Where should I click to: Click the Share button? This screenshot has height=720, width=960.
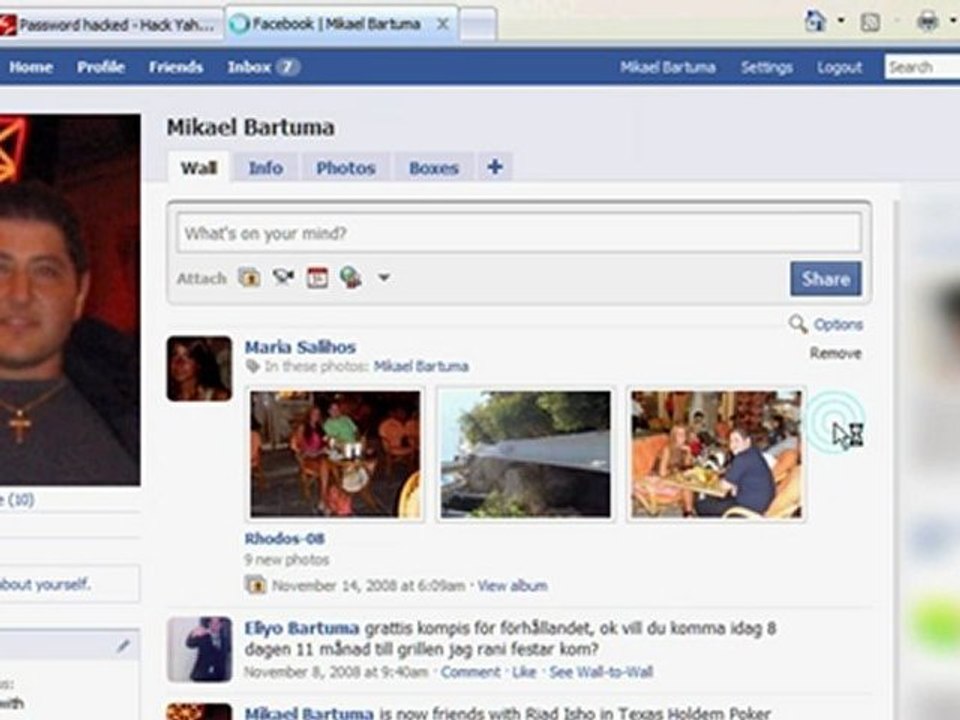(x=826, y=279)
